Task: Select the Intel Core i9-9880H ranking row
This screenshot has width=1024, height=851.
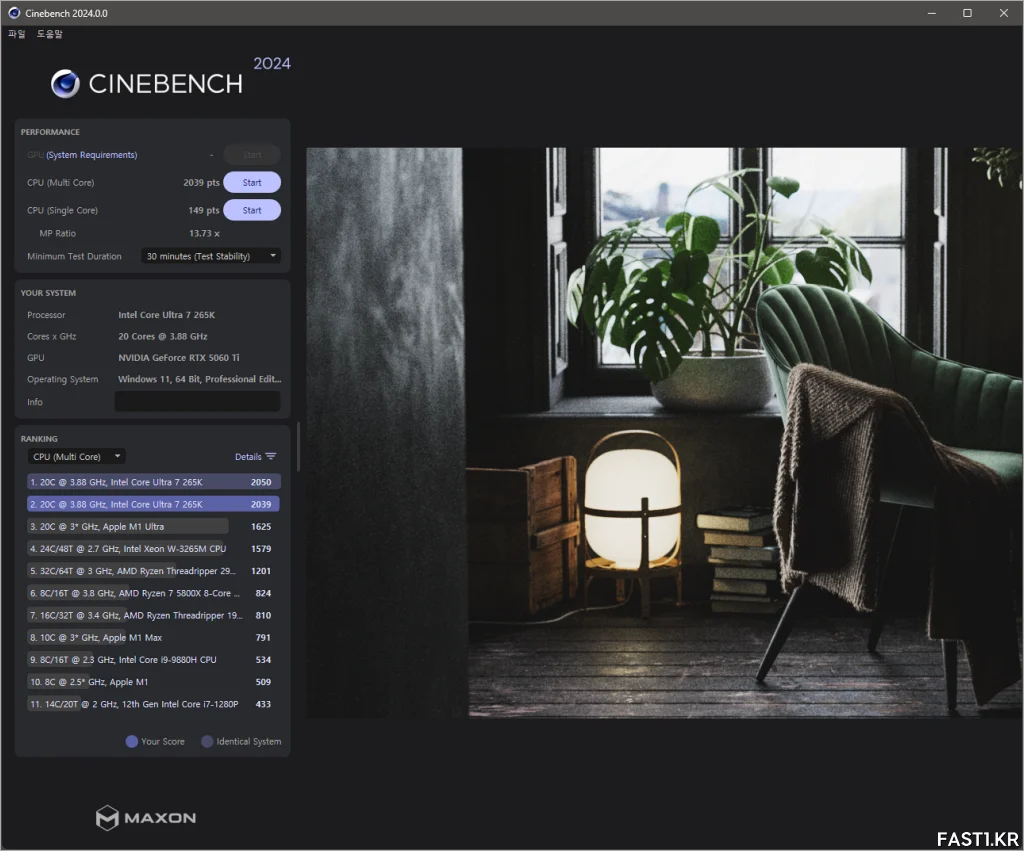Action: (153, 660)
